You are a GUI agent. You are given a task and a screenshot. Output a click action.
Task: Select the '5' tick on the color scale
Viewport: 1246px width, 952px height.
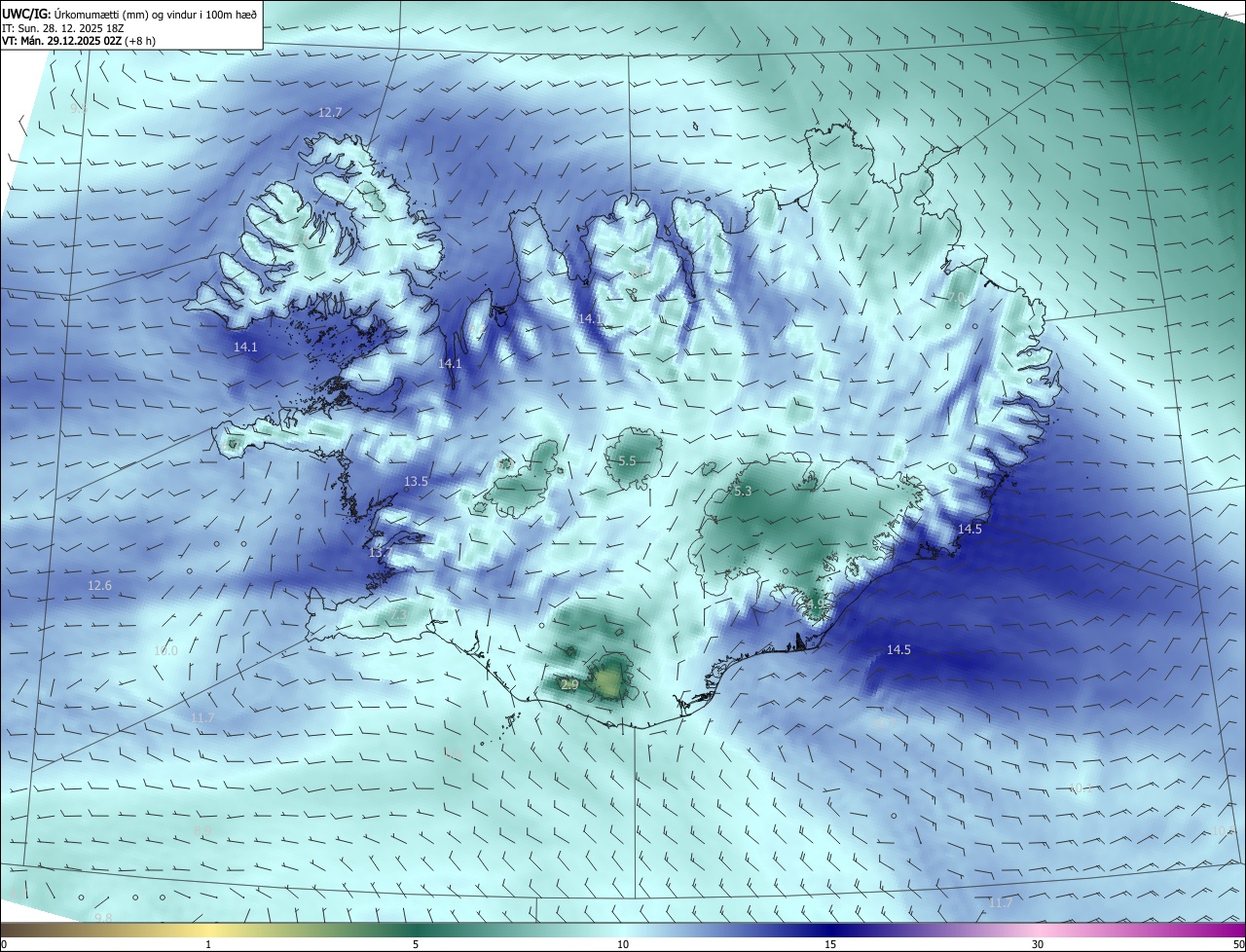[416, 945]
